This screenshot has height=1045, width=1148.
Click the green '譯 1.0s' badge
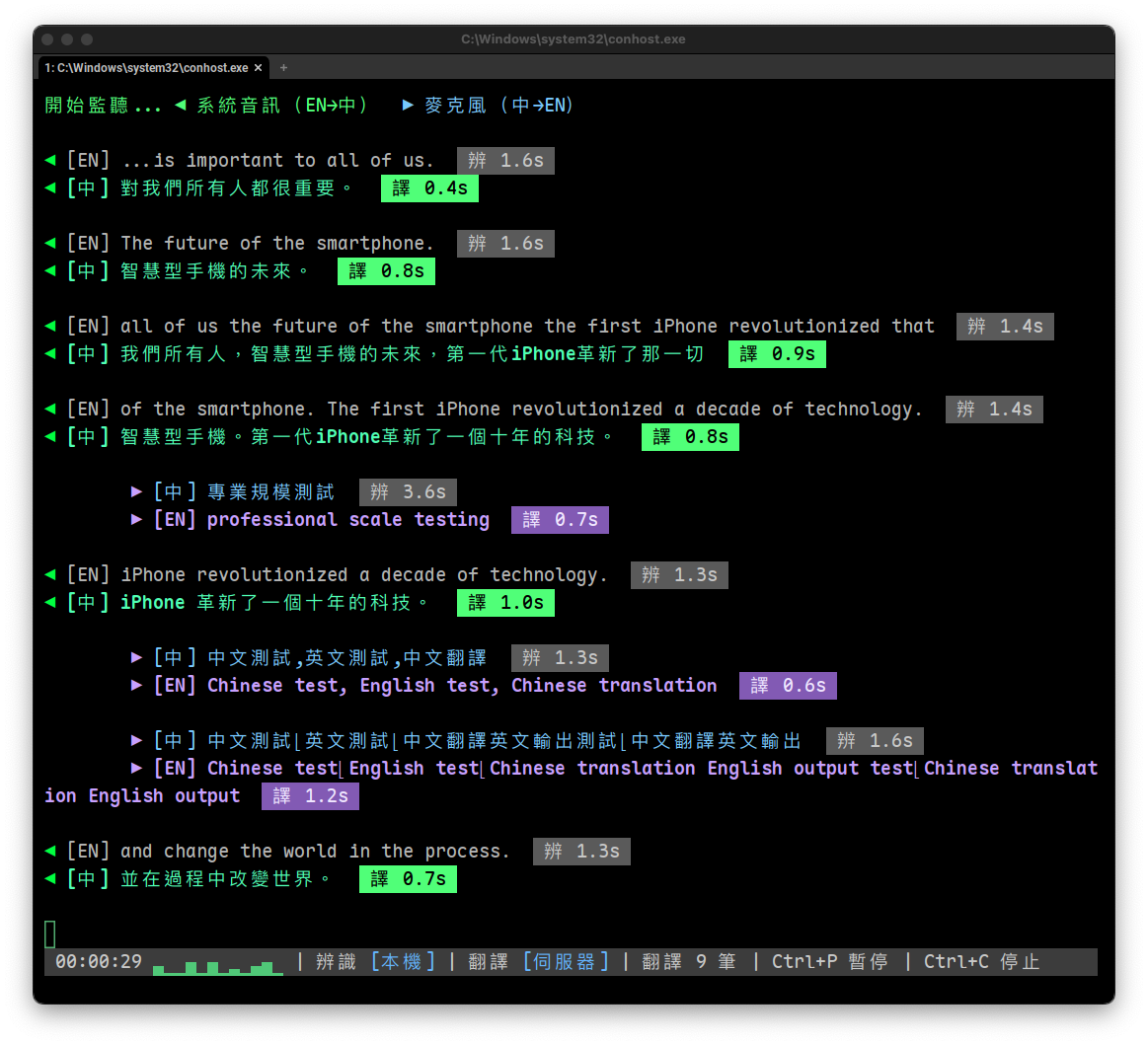pyautogui.click(x=506, y=602)
